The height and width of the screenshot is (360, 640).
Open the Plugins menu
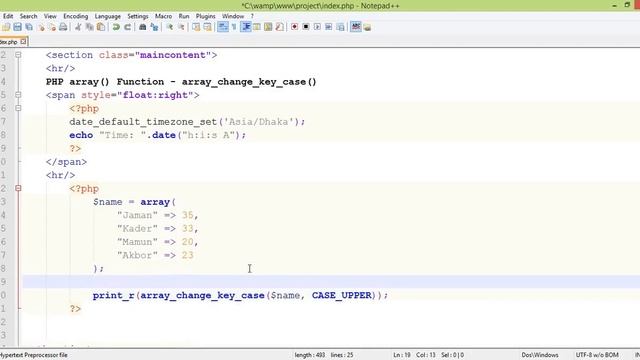(x=206, y=16)
